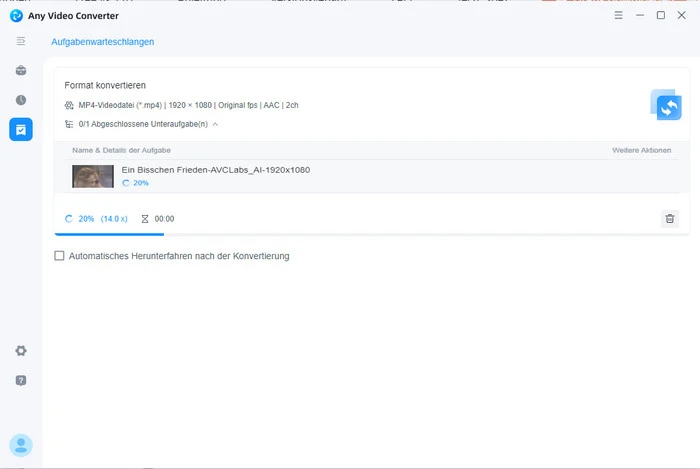Click the format convert icon

click(665, 104)
